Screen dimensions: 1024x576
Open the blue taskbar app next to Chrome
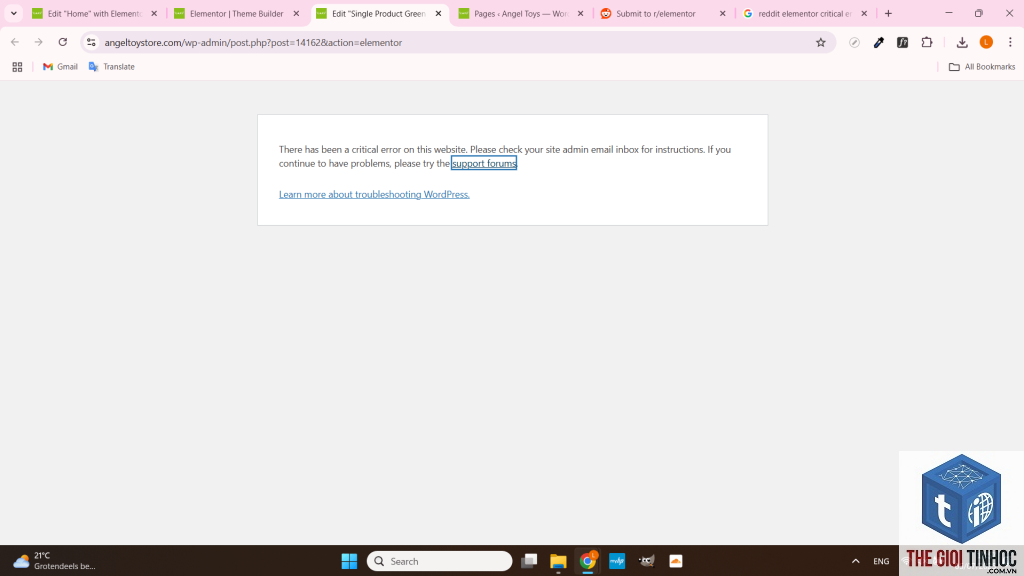click(x=617, y=561)
